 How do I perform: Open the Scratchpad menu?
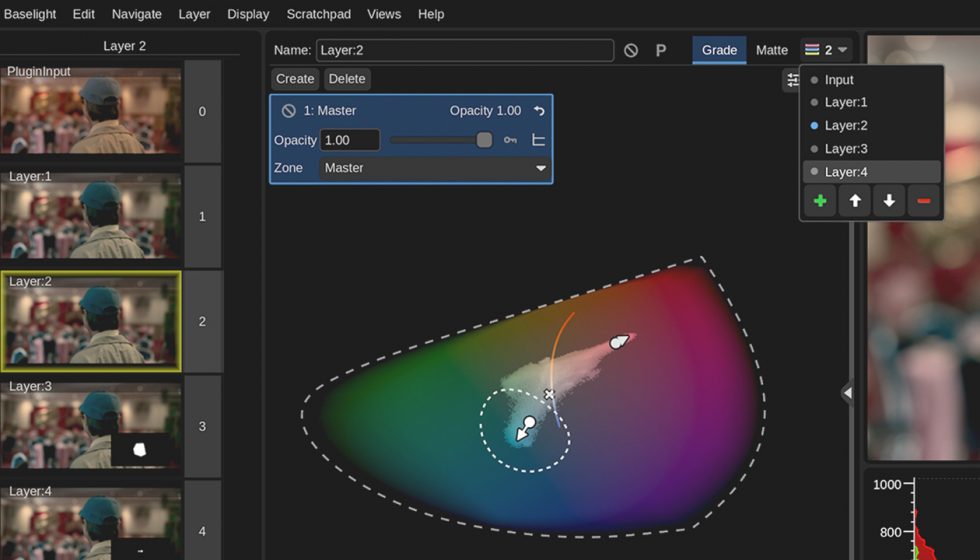pos(318,14)
